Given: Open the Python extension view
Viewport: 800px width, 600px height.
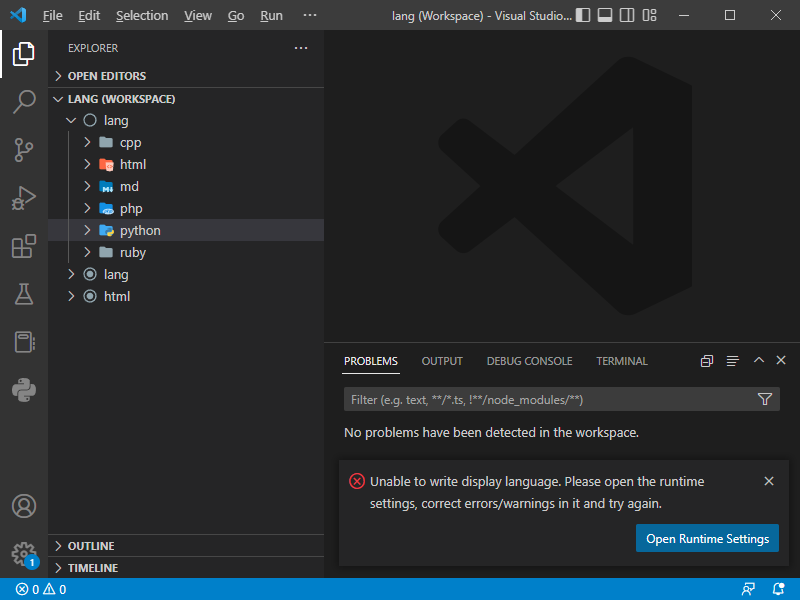Looking at the screenshot, I should 24,390.
